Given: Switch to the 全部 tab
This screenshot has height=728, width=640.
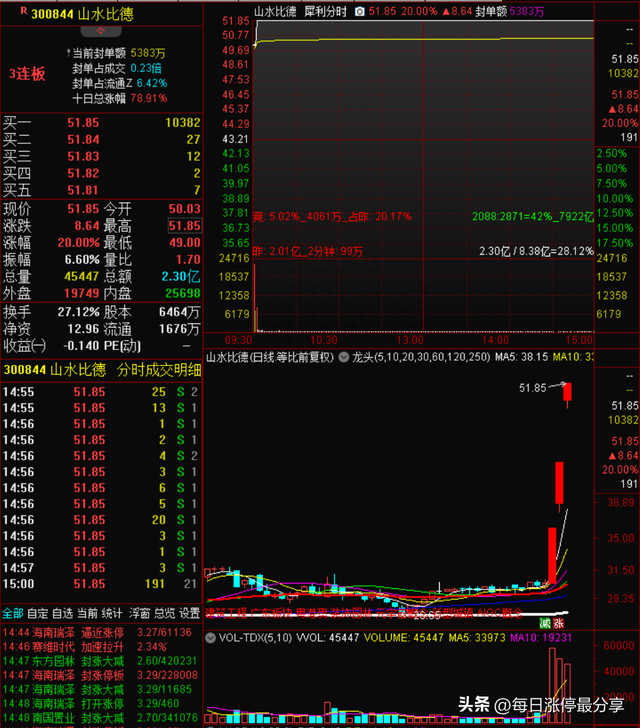Looking at the screenshot, I should click(11, 612).
